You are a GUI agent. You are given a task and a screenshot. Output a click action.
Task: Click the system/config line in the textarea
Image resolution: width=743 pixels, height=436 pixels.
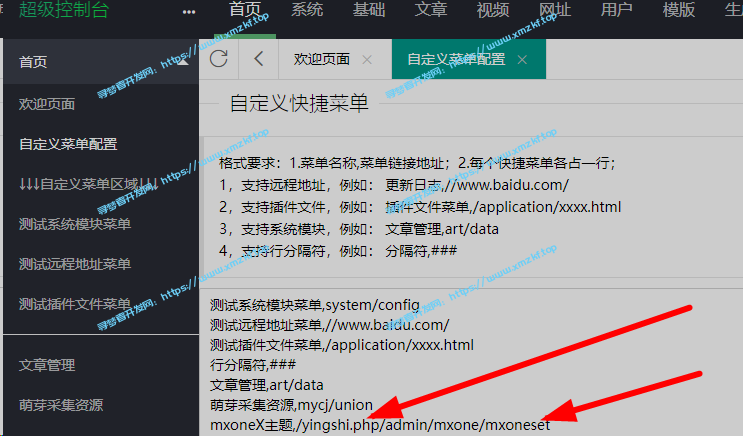click(x=315, y=305)
